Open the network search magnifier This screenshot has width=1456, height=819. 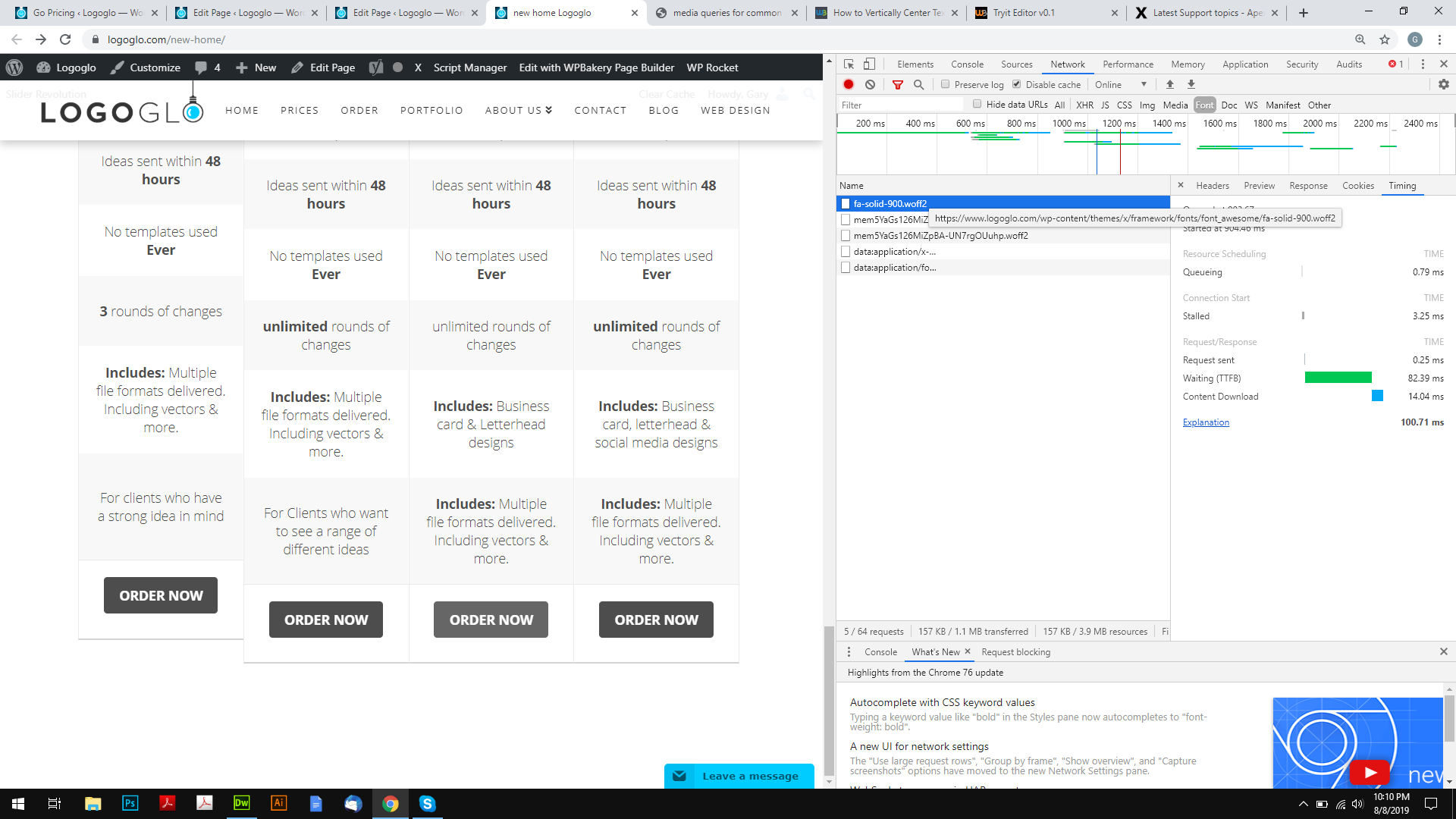tap(919, 85)
